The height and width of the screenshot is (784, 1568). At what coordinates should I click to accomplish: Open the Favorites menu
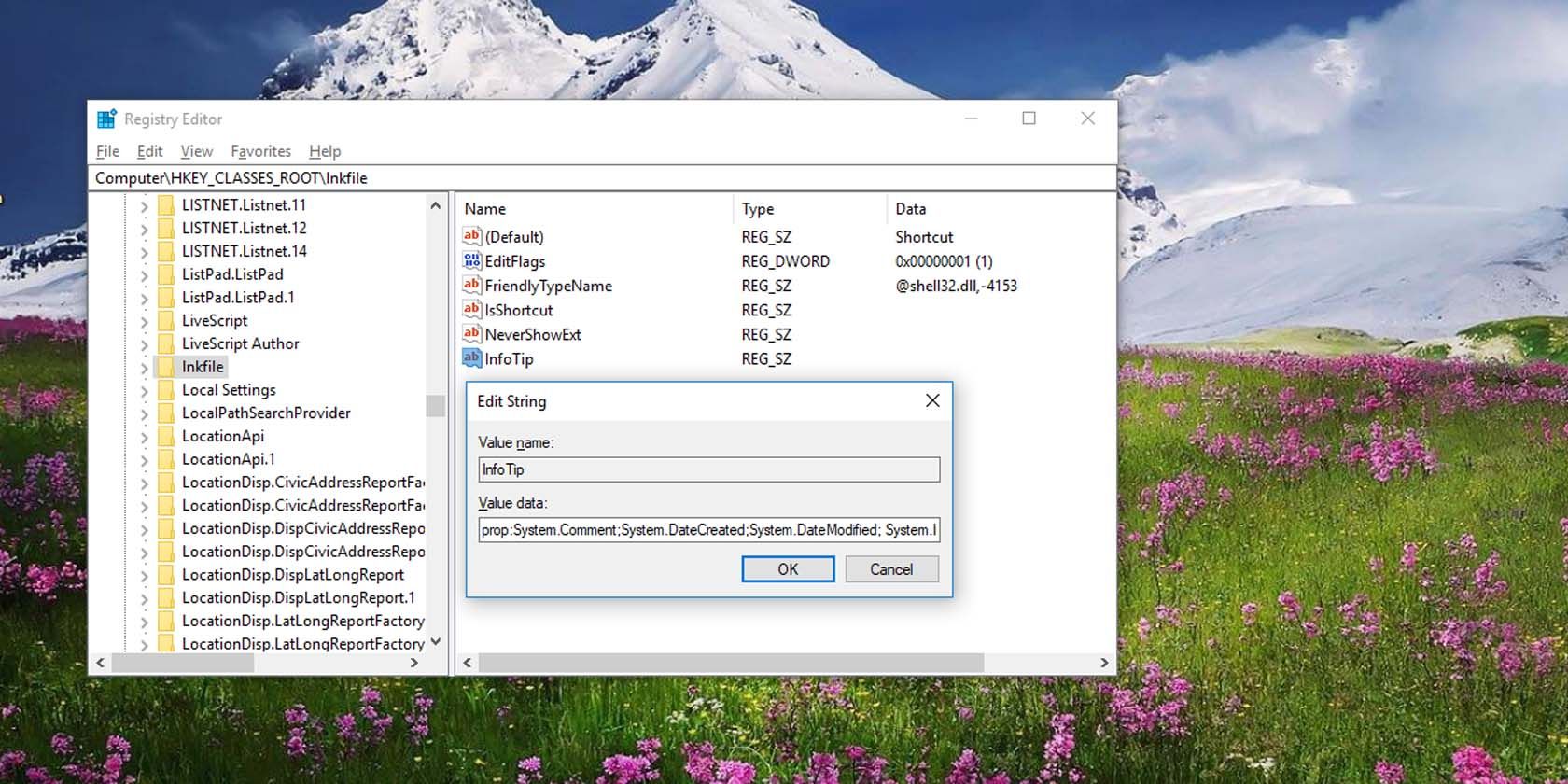tap(260, 151)
